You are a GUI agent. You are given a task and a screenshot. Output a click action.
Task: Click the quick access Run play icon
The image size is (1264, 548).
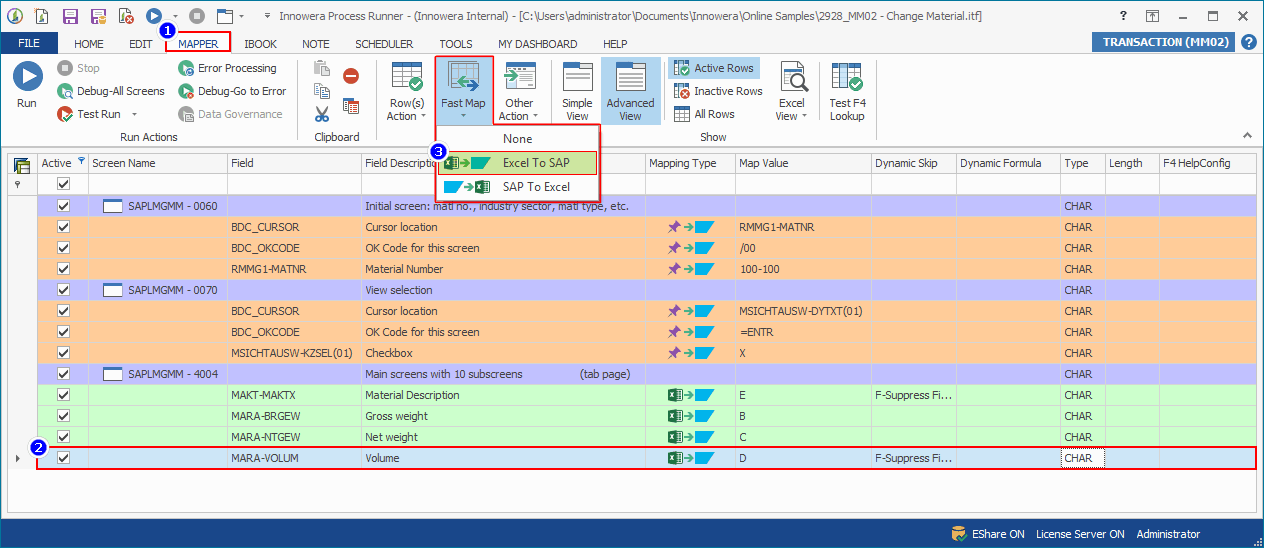click(x=154, y=15)
